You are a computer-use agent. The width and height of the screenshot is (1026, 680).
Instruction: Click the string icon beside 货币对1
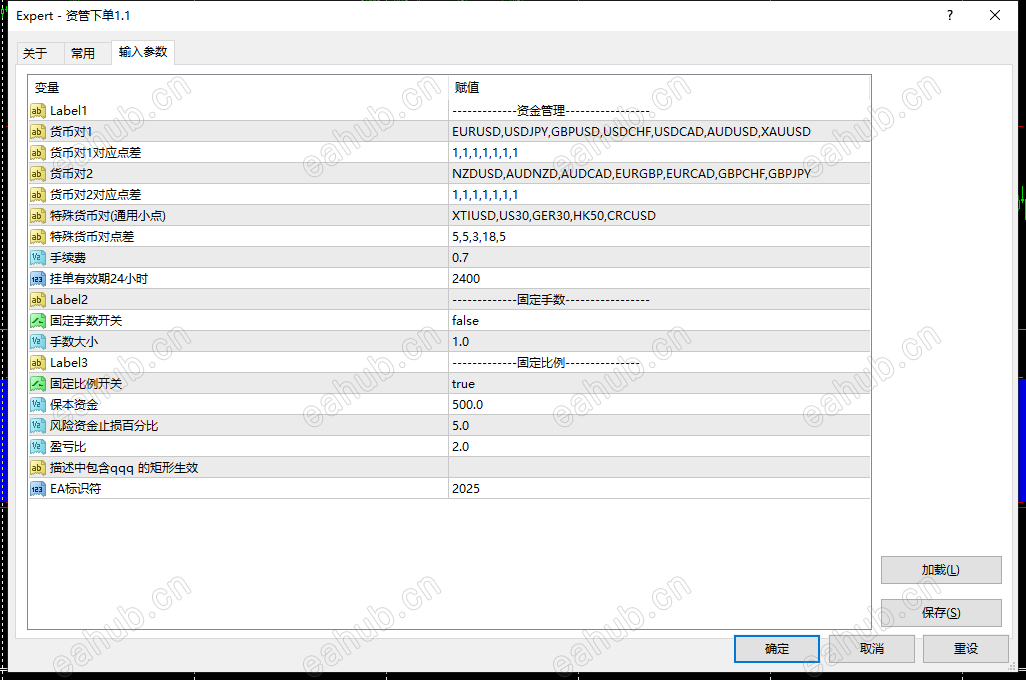click(37, 132)
